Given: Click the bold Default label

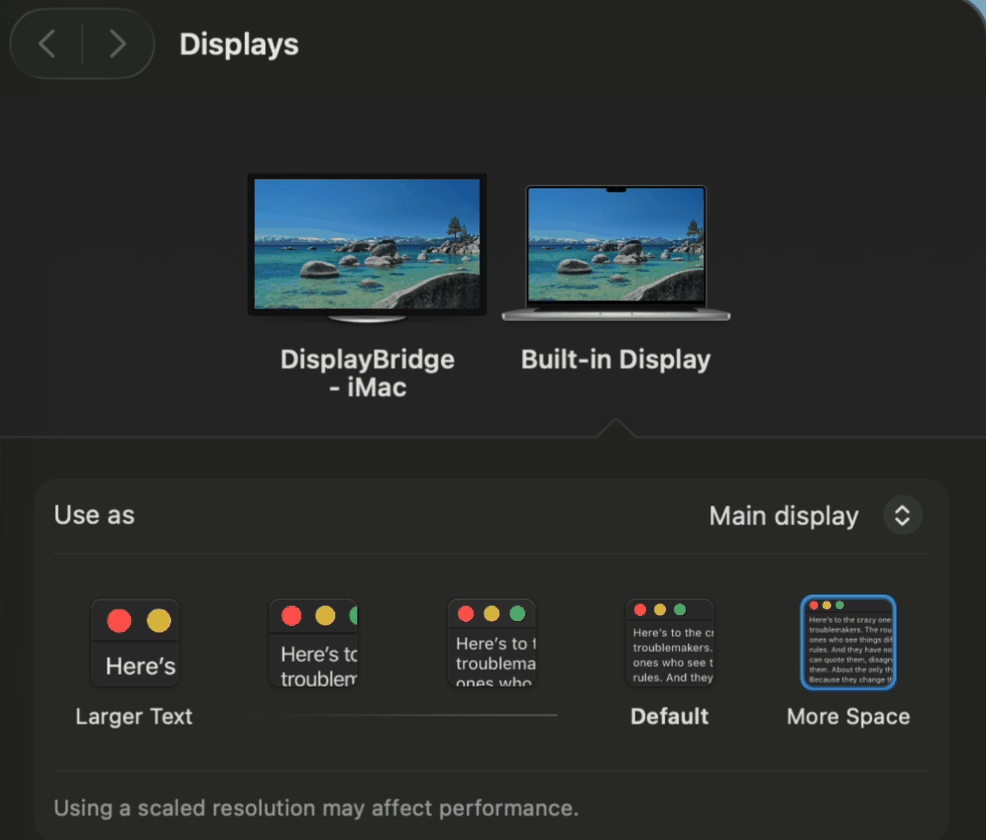Looking at the screenshot, I should pyautogui.click(x=670, y=717).
